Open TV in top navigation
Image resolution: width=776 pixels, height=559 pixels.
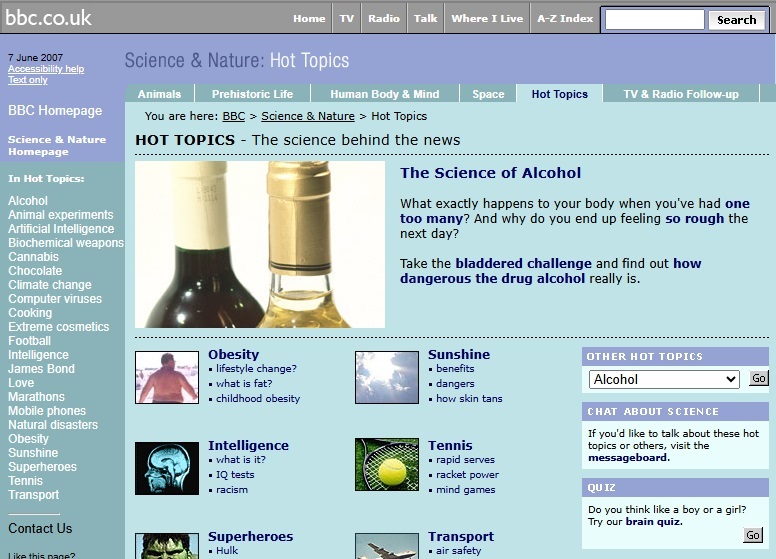346,18
